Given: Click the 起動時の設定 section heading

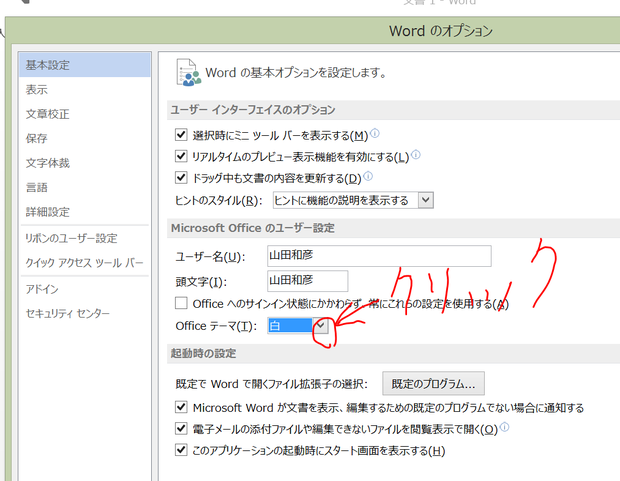Looking at the screenshot, I should point(203,353).
